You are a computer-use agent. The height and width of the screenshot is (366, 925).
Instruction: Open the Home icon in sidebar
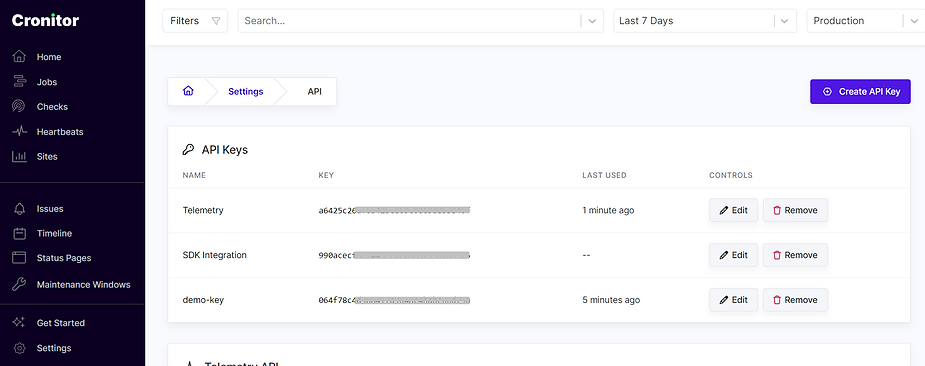coord(19,57)
